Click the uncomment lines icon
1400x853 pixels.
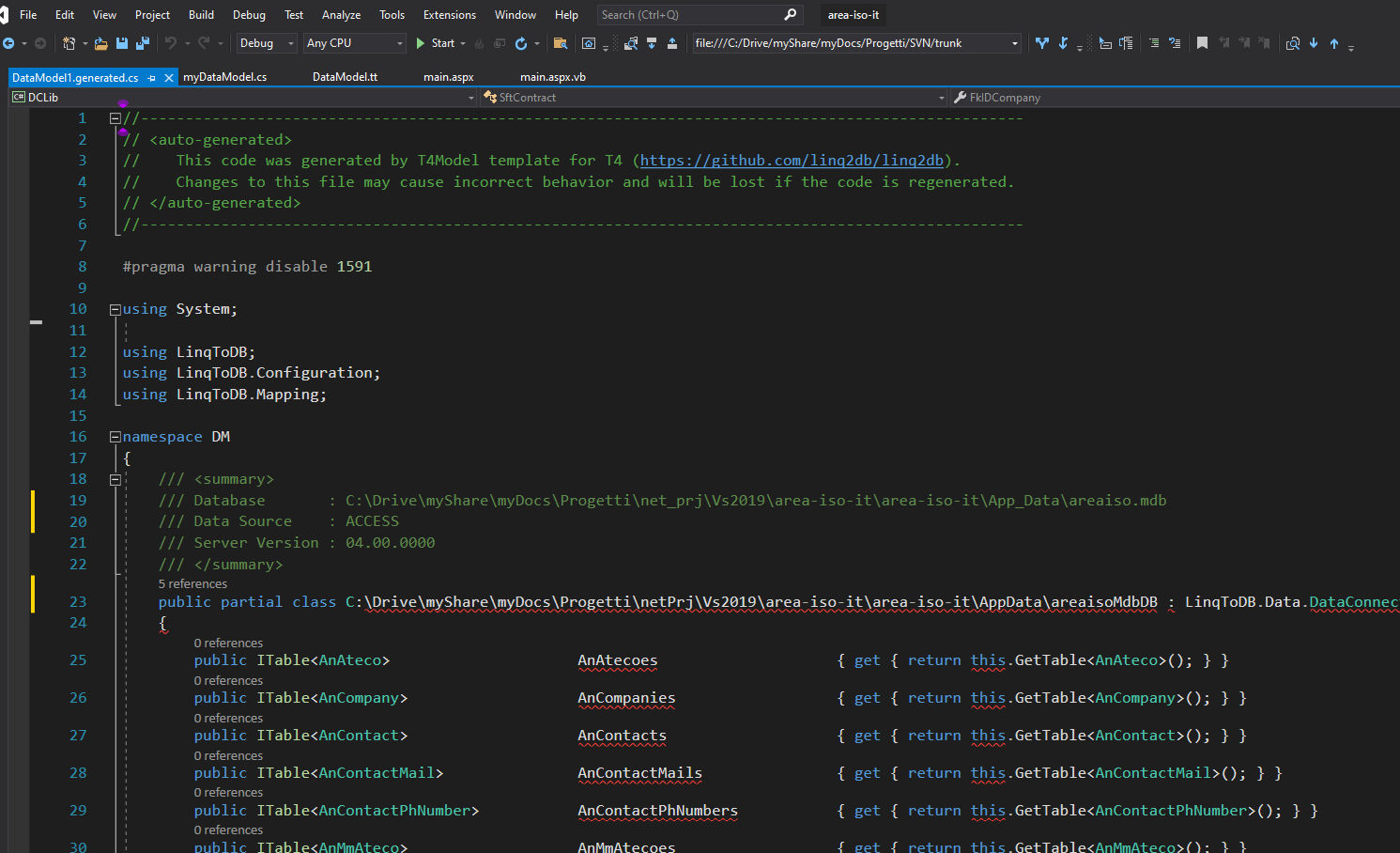pos(1176,42)
